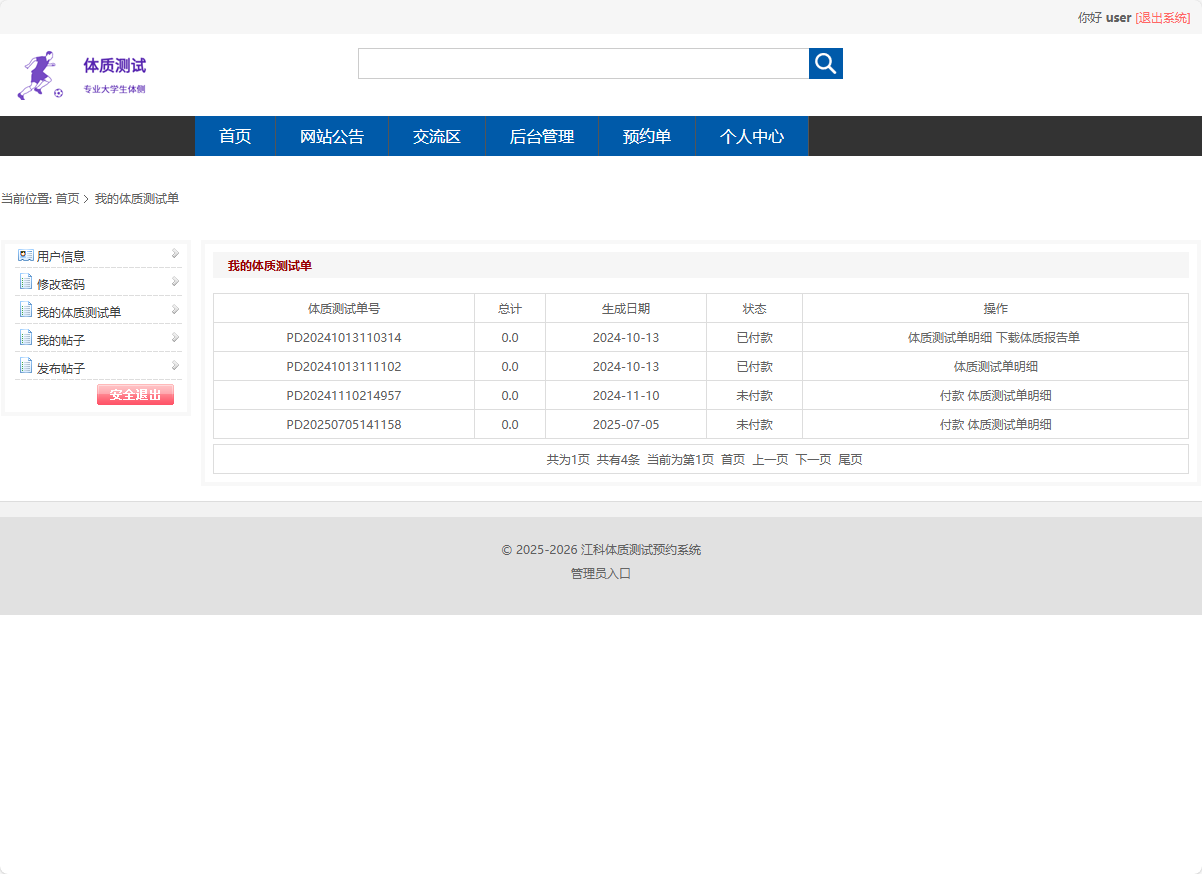
Task: Click the 我的体质测试单 list icon
Action: (x=26, y=310)
